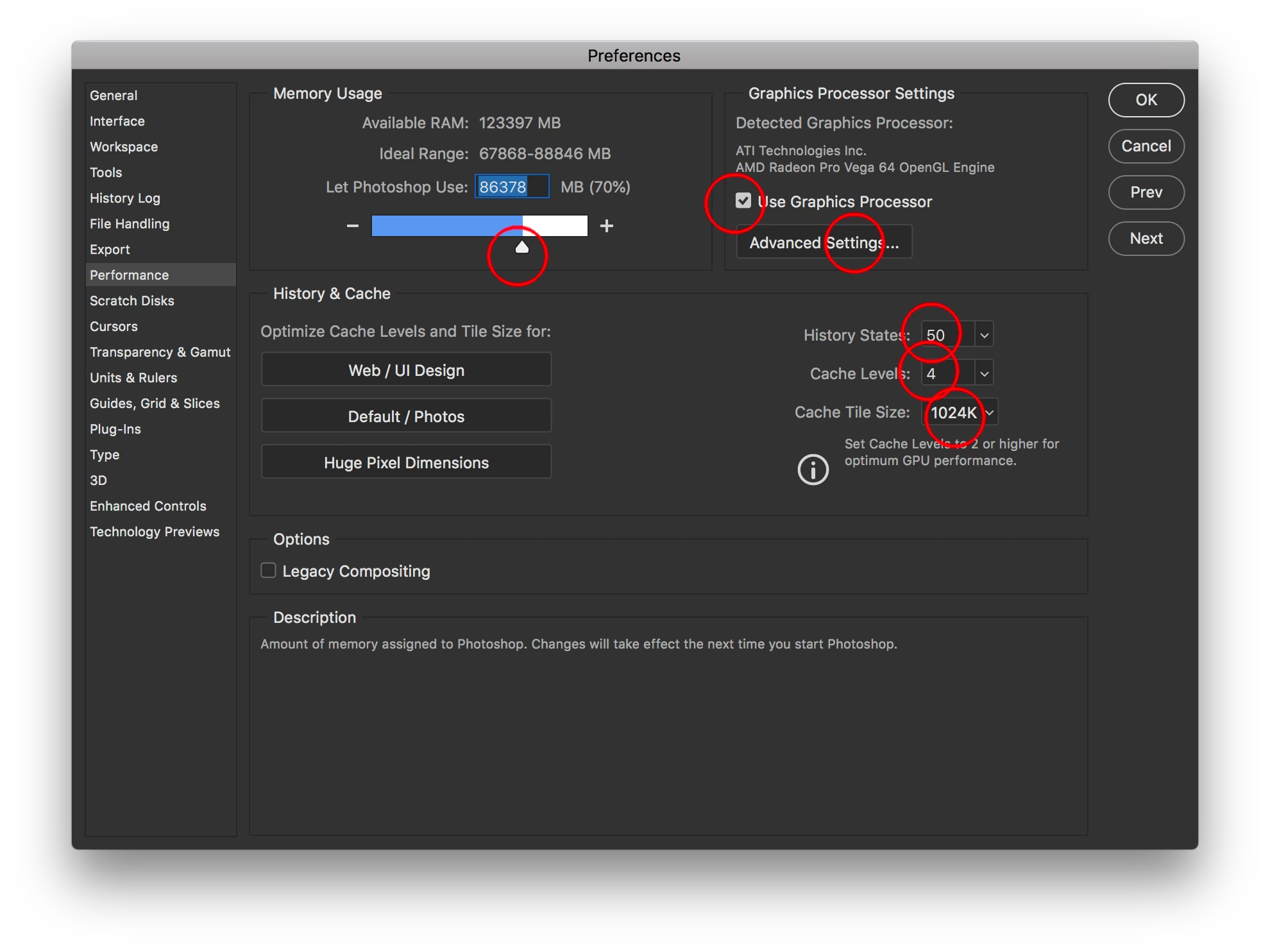Click Next to advance preferences page

[x=1146, y=239]
